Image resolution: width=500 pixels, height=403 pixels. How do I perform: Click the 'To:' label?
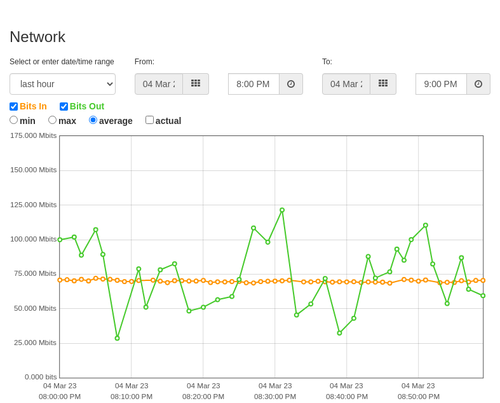coord(327,62)
